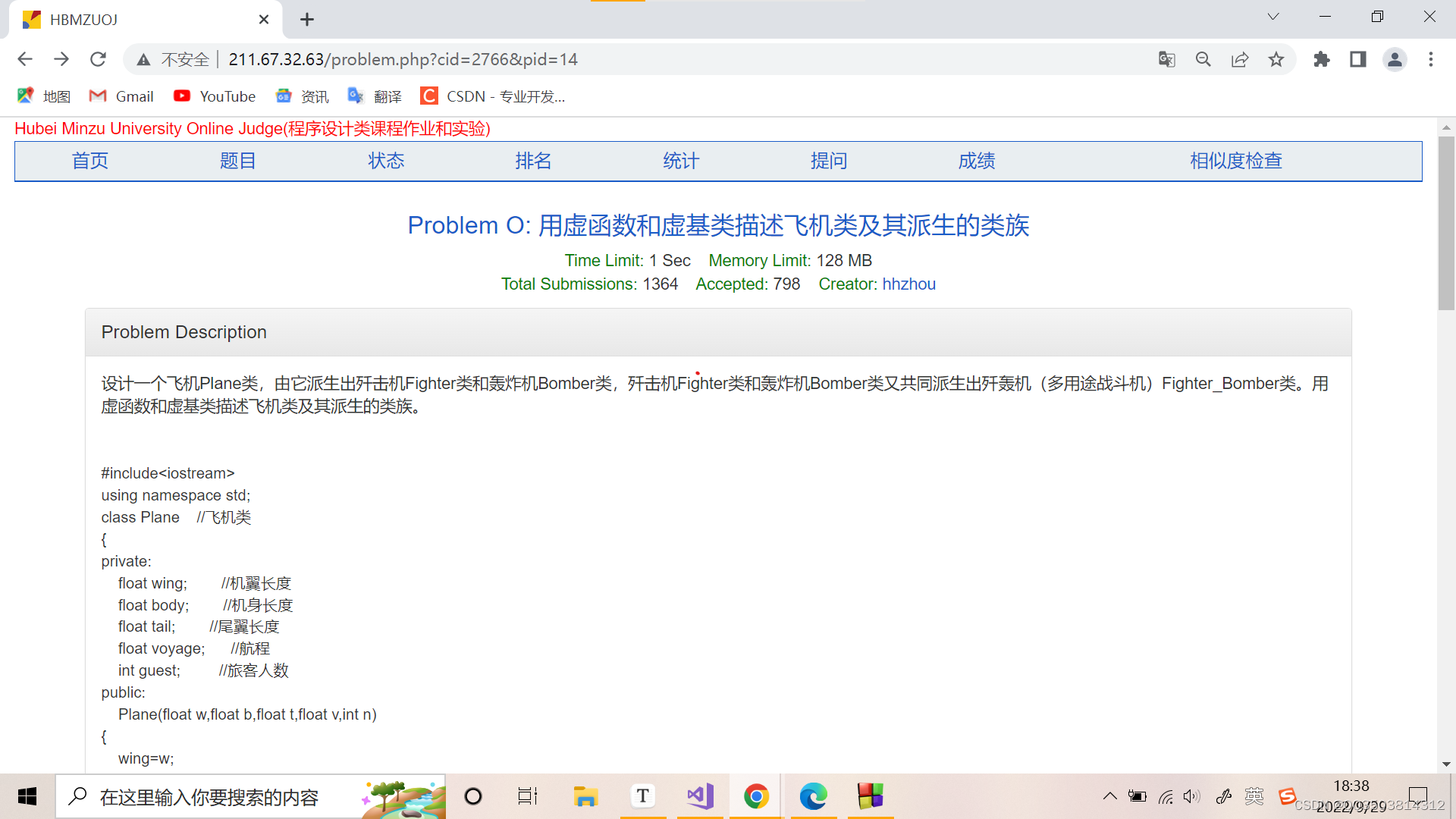Bookmark this page with the star icon

point(1276,59)
